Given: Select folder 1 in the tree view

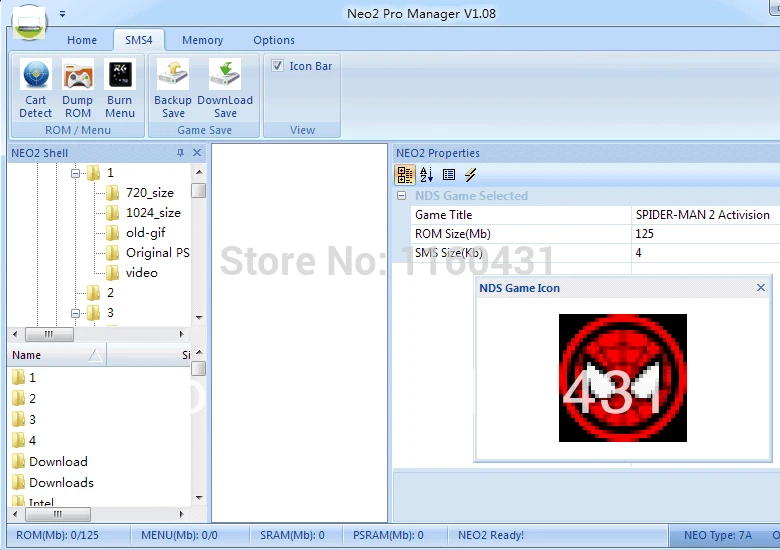Looking at the screenshot, I should coord(110,173).
